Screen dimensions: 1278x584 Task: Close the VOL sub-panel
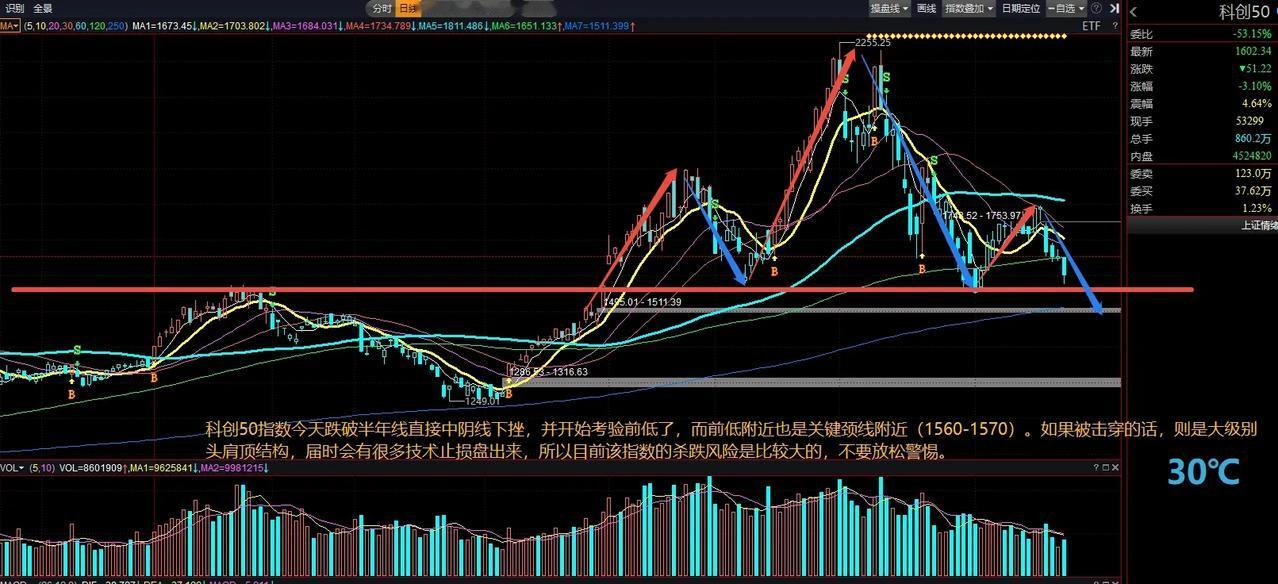(1116, 467)
